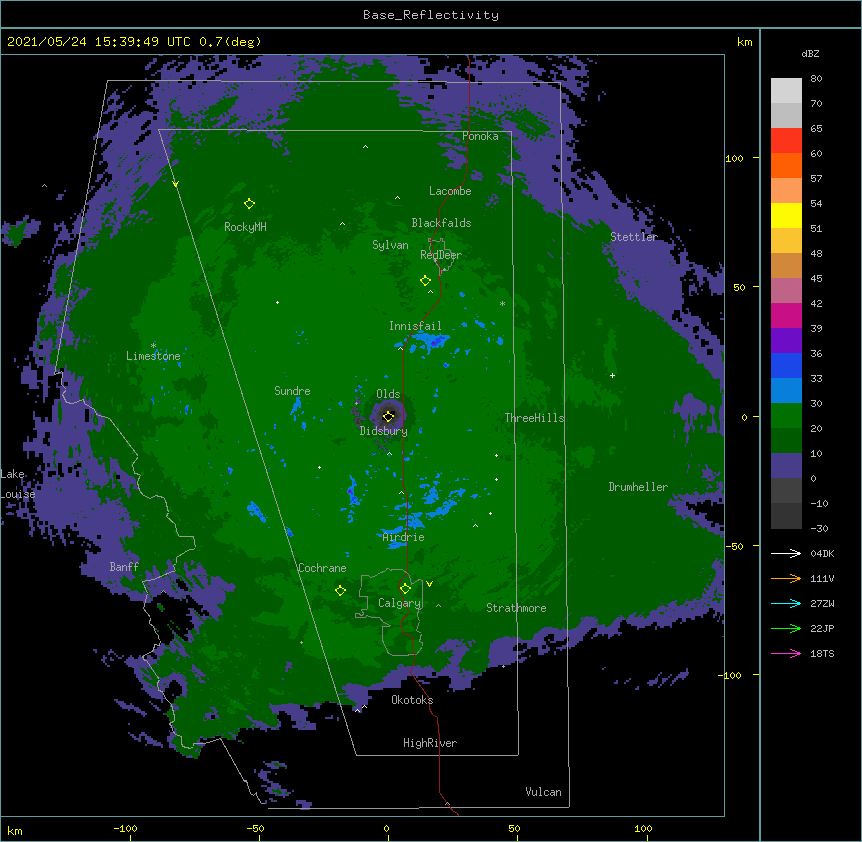Click the Drumheller label
The height and width of the screenshot is (842, 862).
[638, 487]
